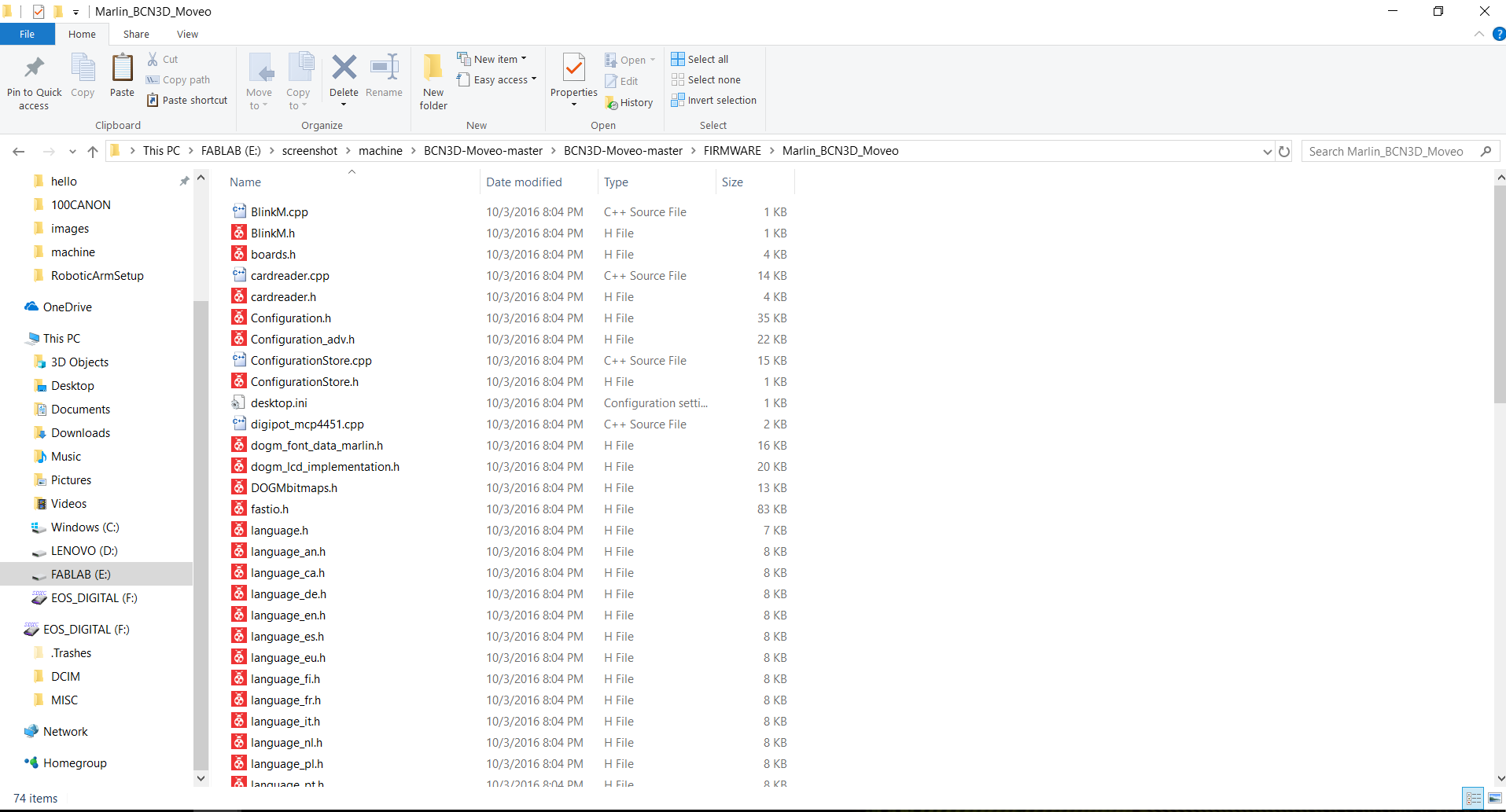Click the file list vertical scrollbar
The width and height of the screenshot is (1506, 812).
tap(1500, 294)
